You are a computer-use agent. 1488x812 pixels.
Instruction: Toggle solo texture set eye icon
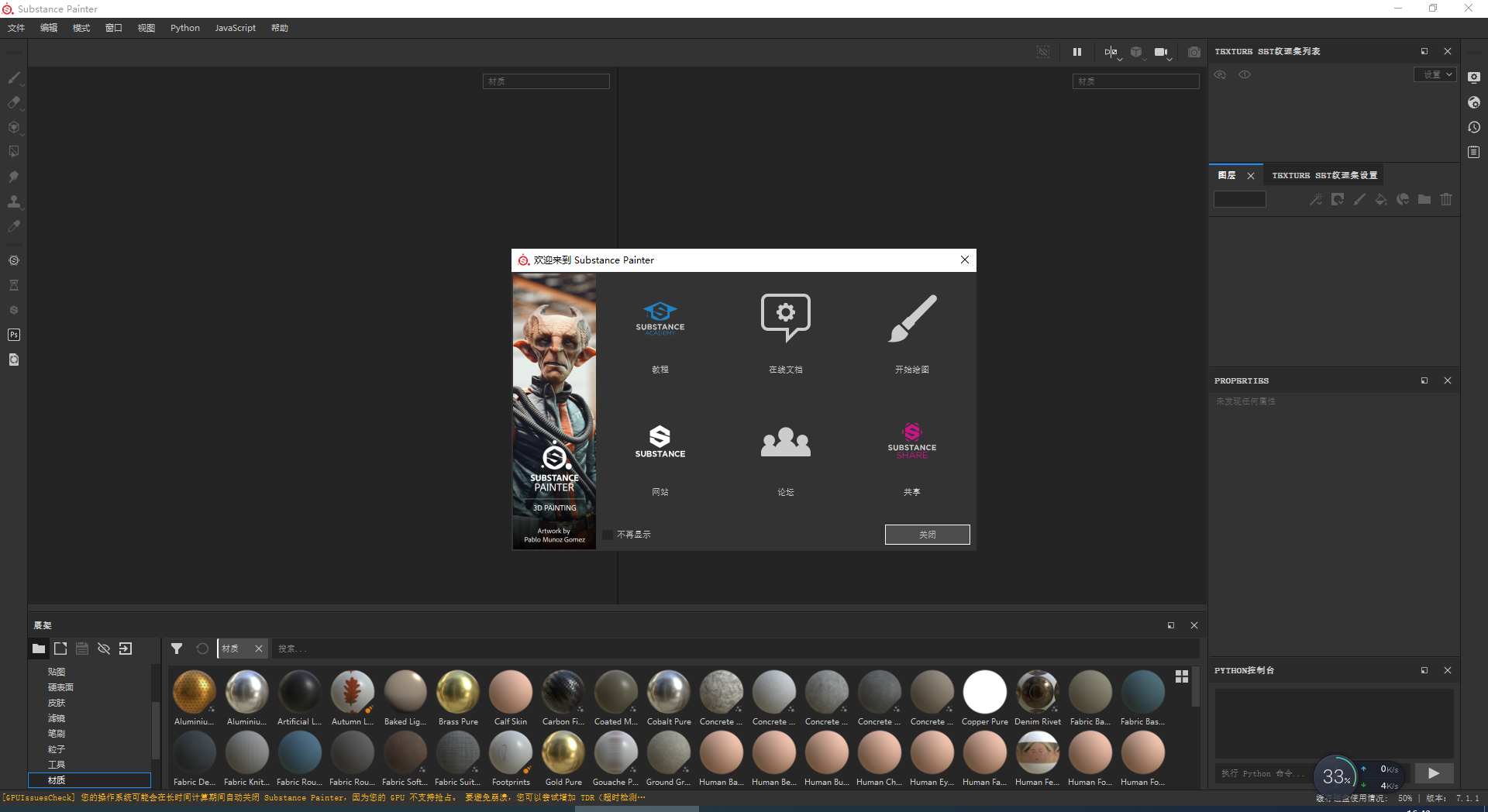(x=1245, y=74)
